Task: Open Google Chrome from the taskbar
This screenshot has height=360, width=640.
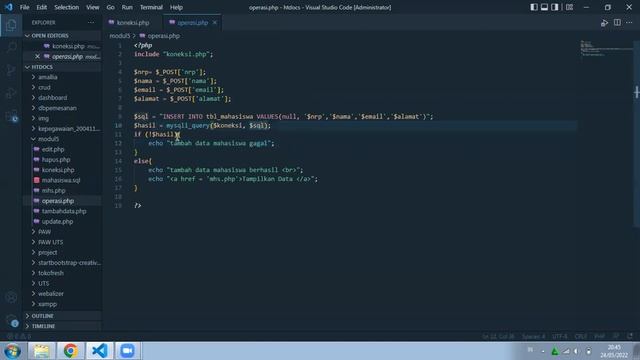Action: tap(70, 351)
